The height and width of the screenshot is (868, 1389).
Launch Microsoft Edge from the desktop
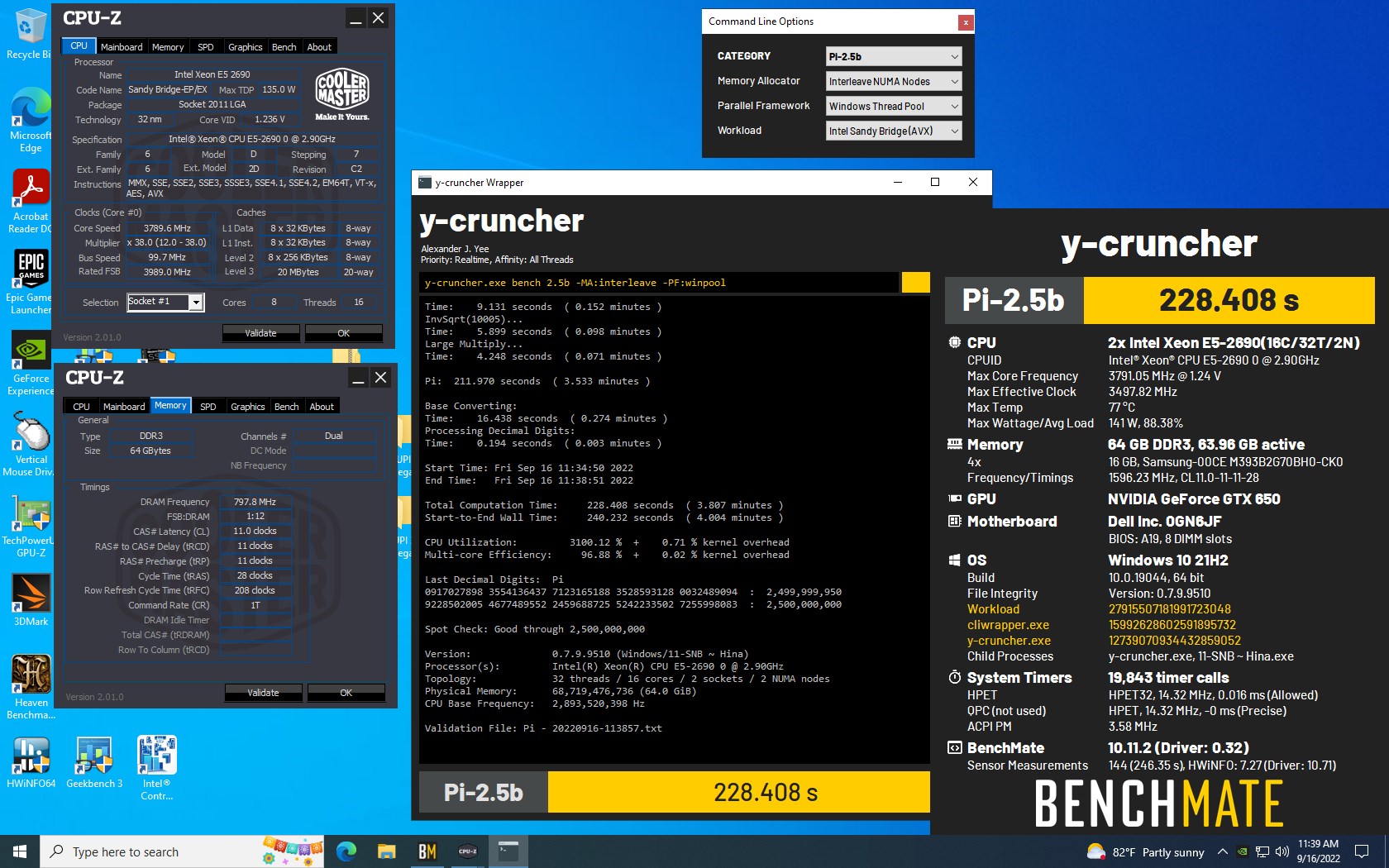tap(30, 120)
